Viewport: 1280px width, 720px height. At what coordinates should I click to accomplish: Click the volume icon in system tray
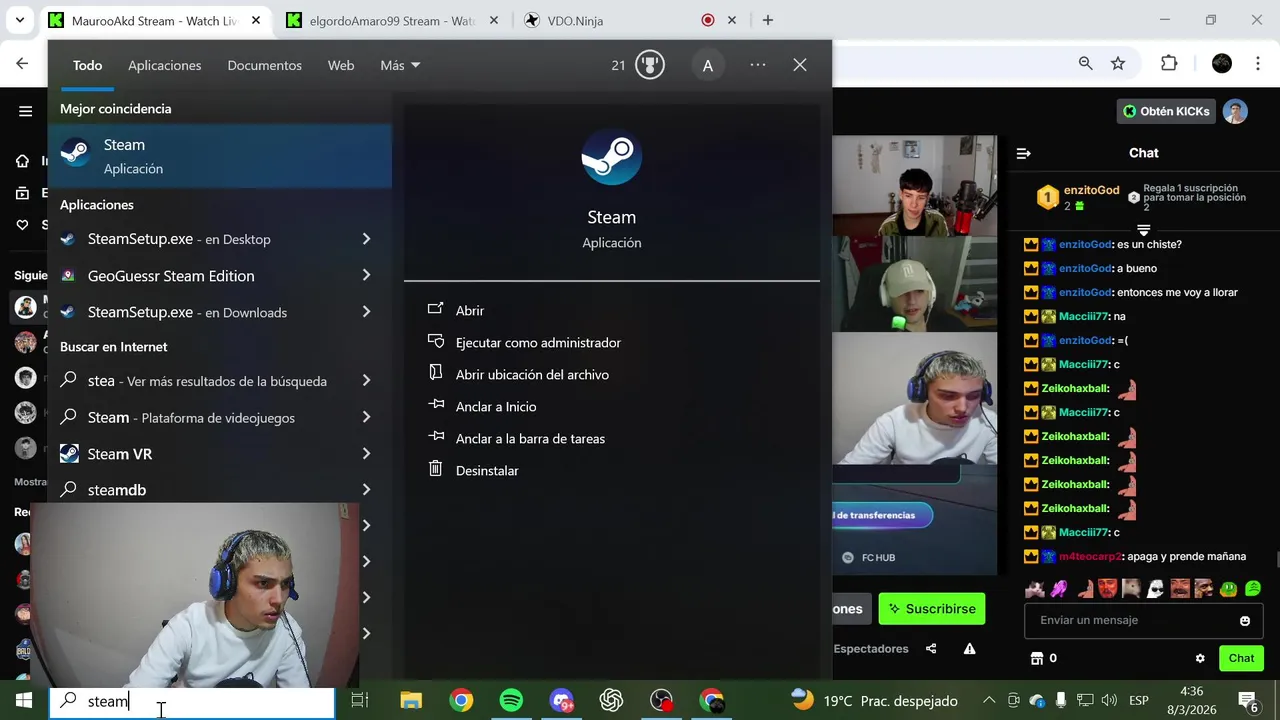1109,700
